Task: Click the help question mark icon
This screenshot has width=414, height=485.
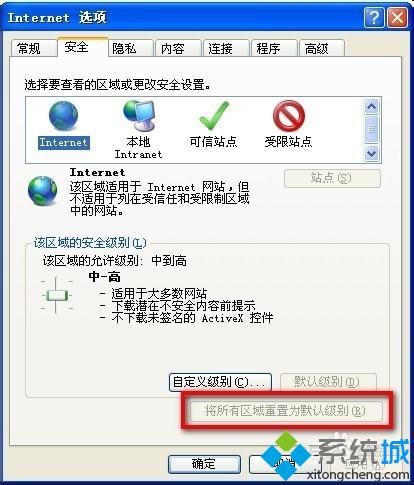Action: (374, 17)
